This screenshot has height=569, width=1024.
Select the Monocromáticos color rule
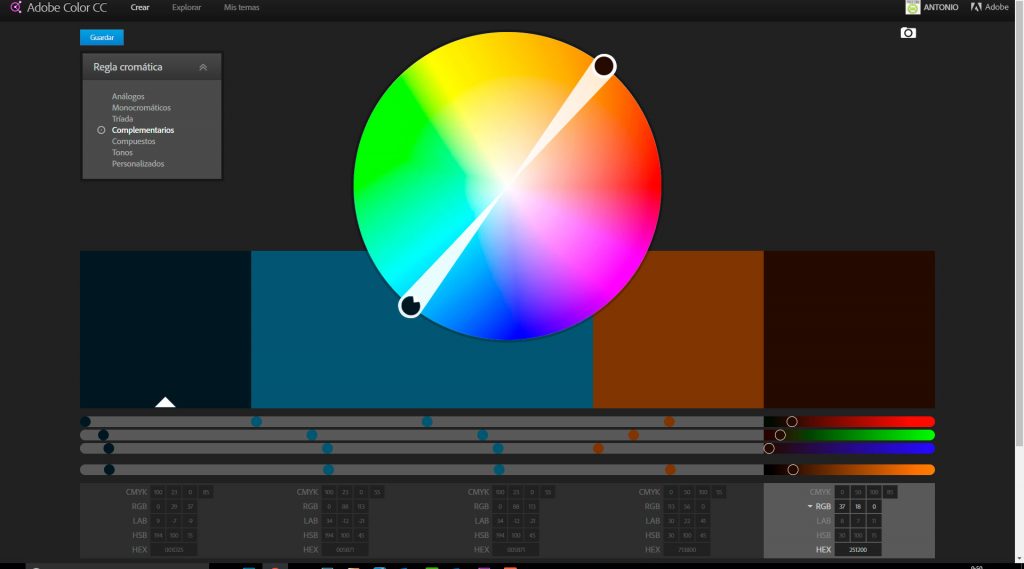coord(141,108)
